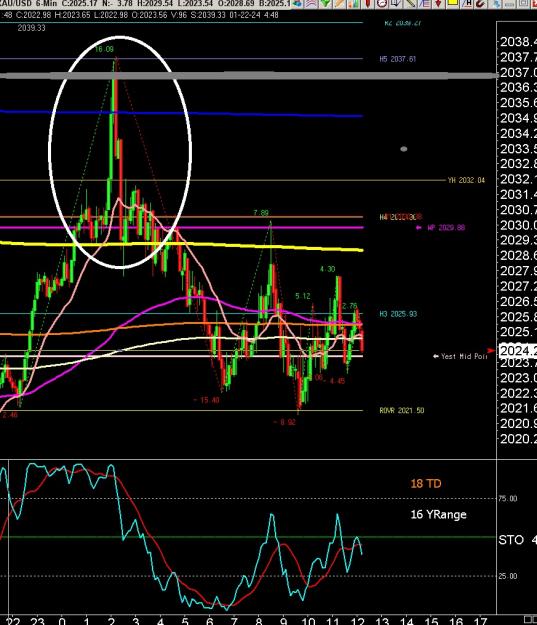The image size is (537, 625).
Task: Select the green diagonal trendline tool
Action: (x=410, y=4)
